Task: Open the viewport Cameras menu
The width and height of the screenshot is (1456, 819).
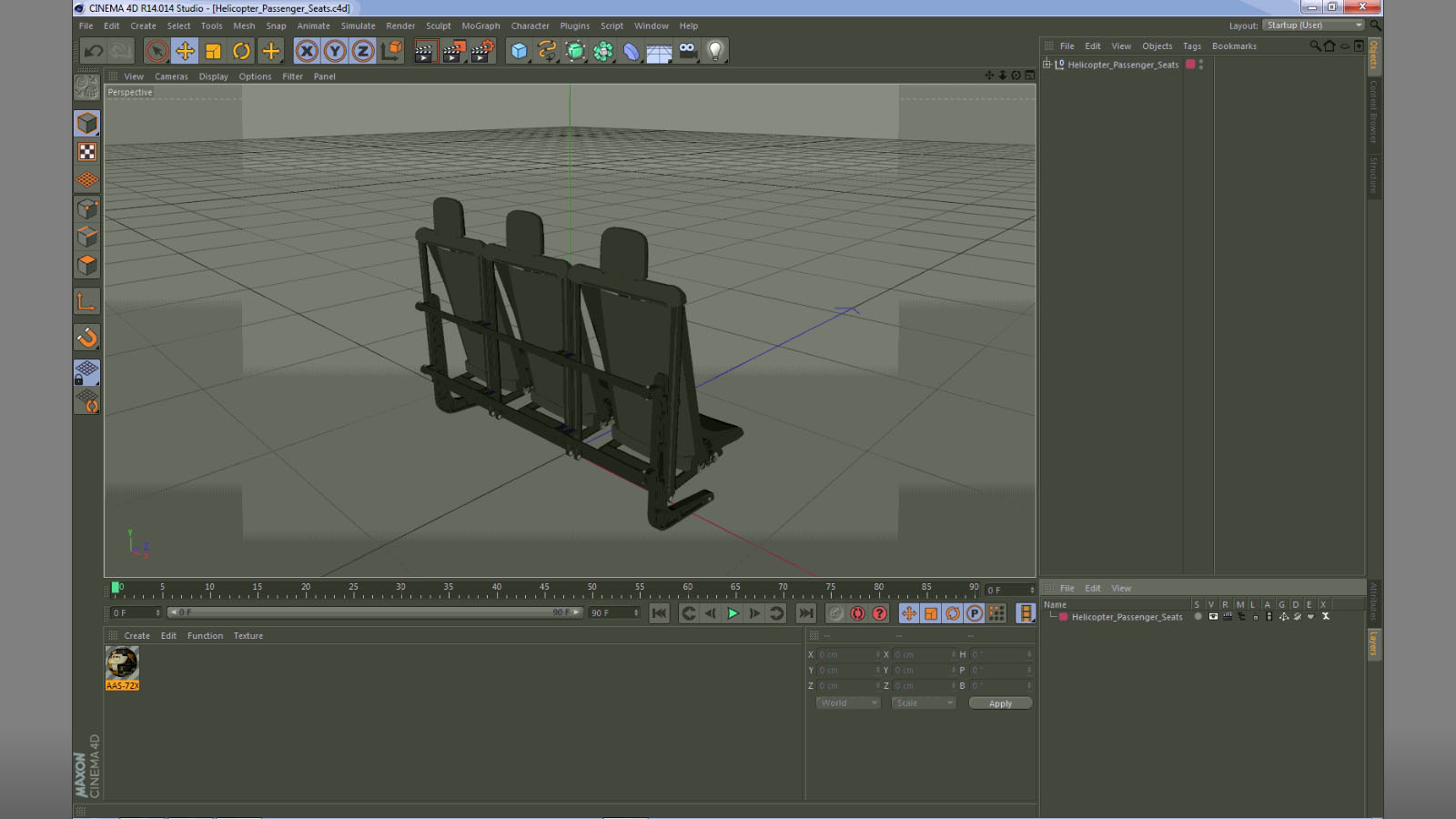Action: [x=171, y=76]
